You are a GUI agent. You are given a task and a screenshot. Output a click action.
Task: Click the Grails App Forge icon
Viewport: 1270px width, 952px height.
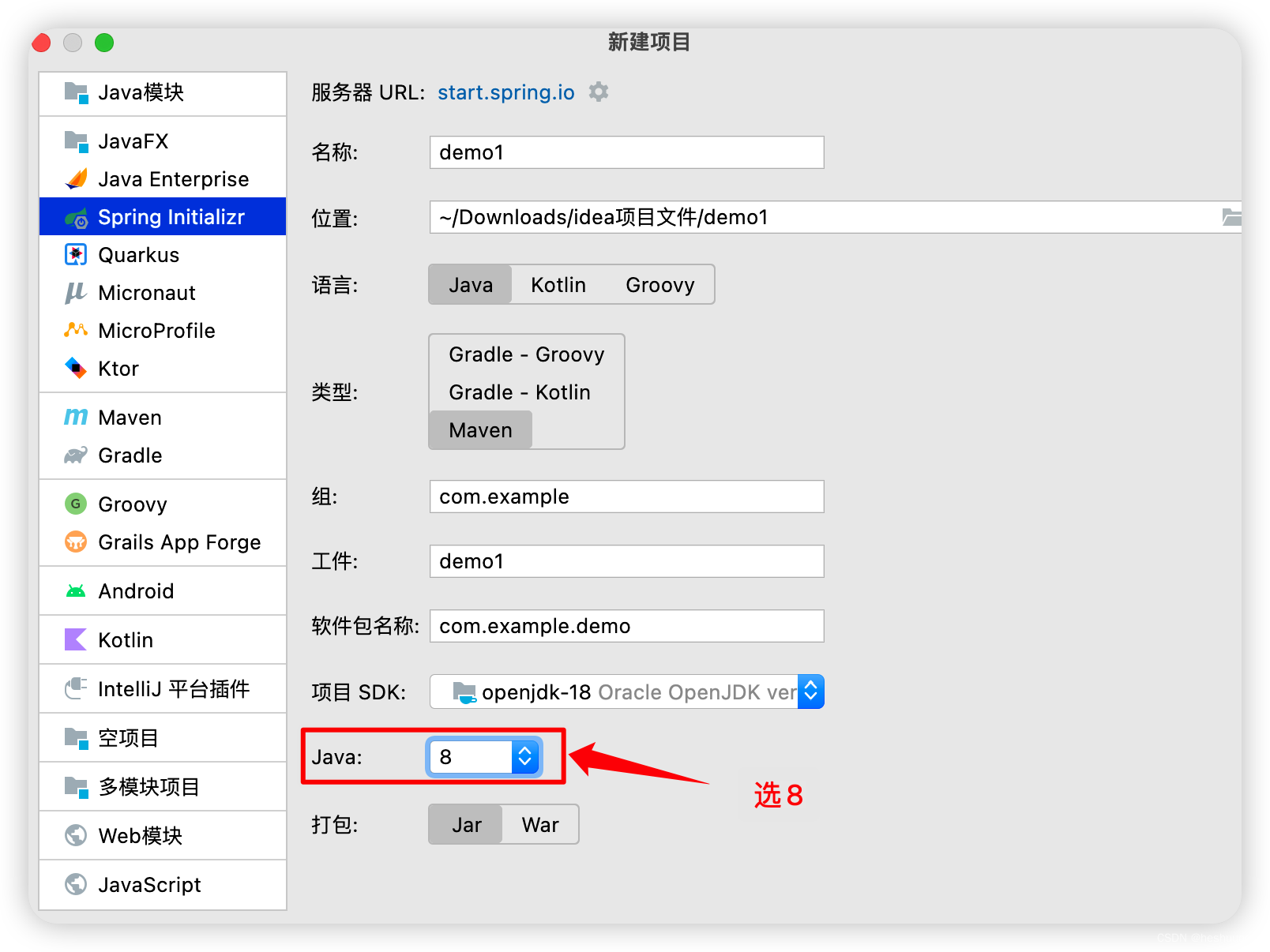[x=76, y=542]
